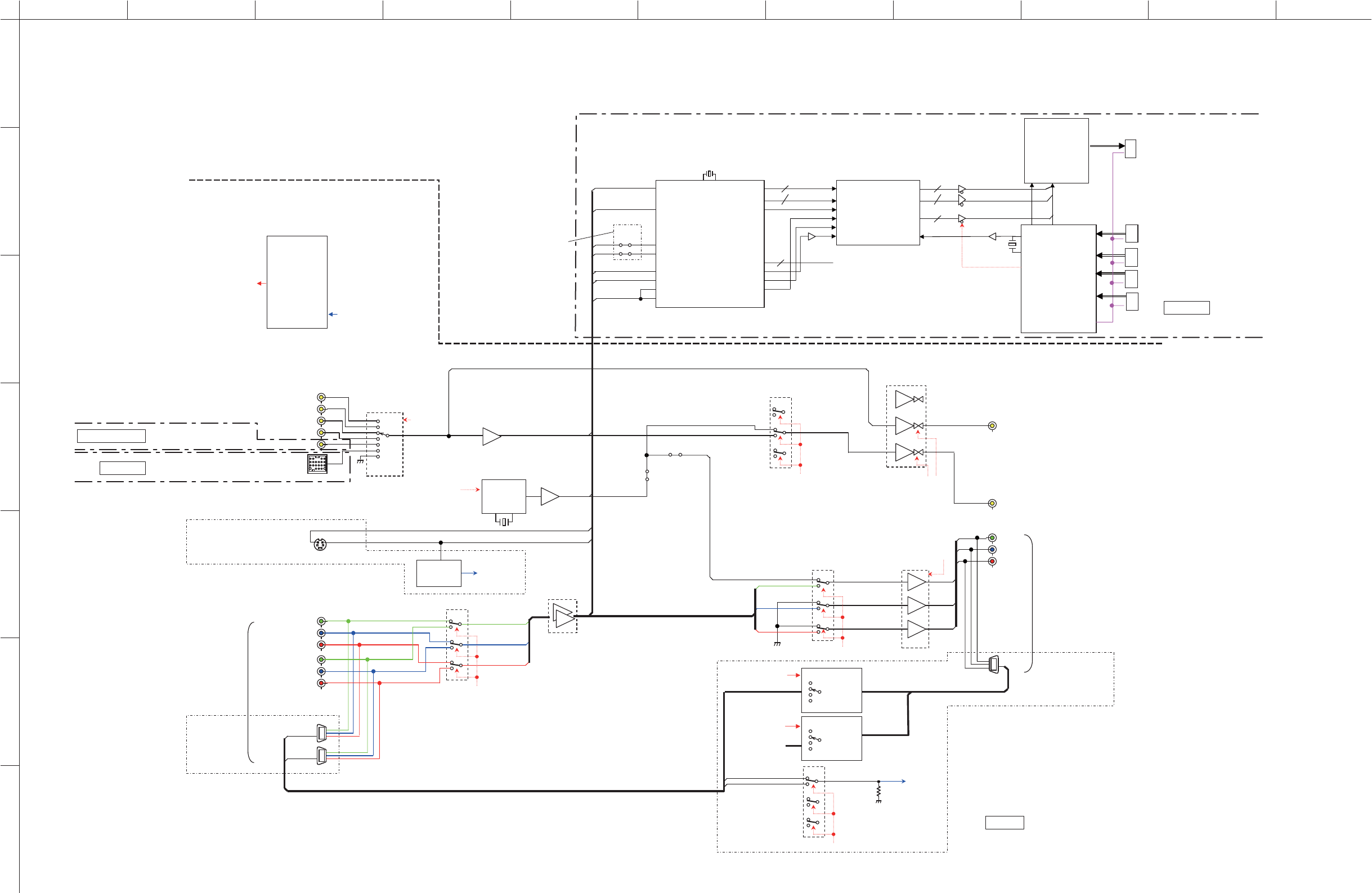The width and height of the screenshot is (1372, 893).
Task: Click the trapezoid connector symbol near the right bracket
Action: pos(994,665)
